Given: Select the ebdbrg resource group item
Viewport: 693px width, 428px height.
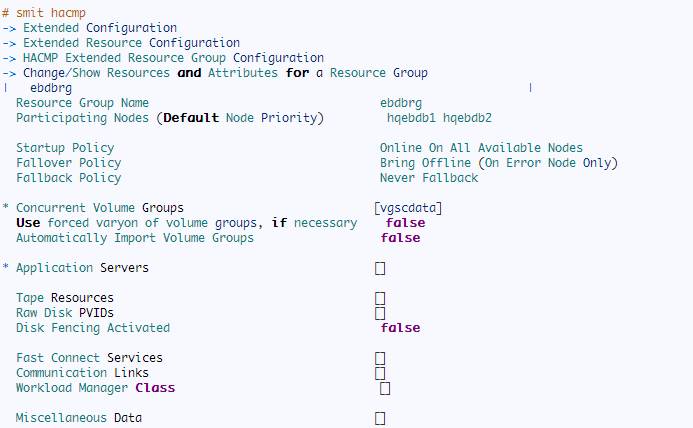Looking at the screenshot, I should point(51,88).
